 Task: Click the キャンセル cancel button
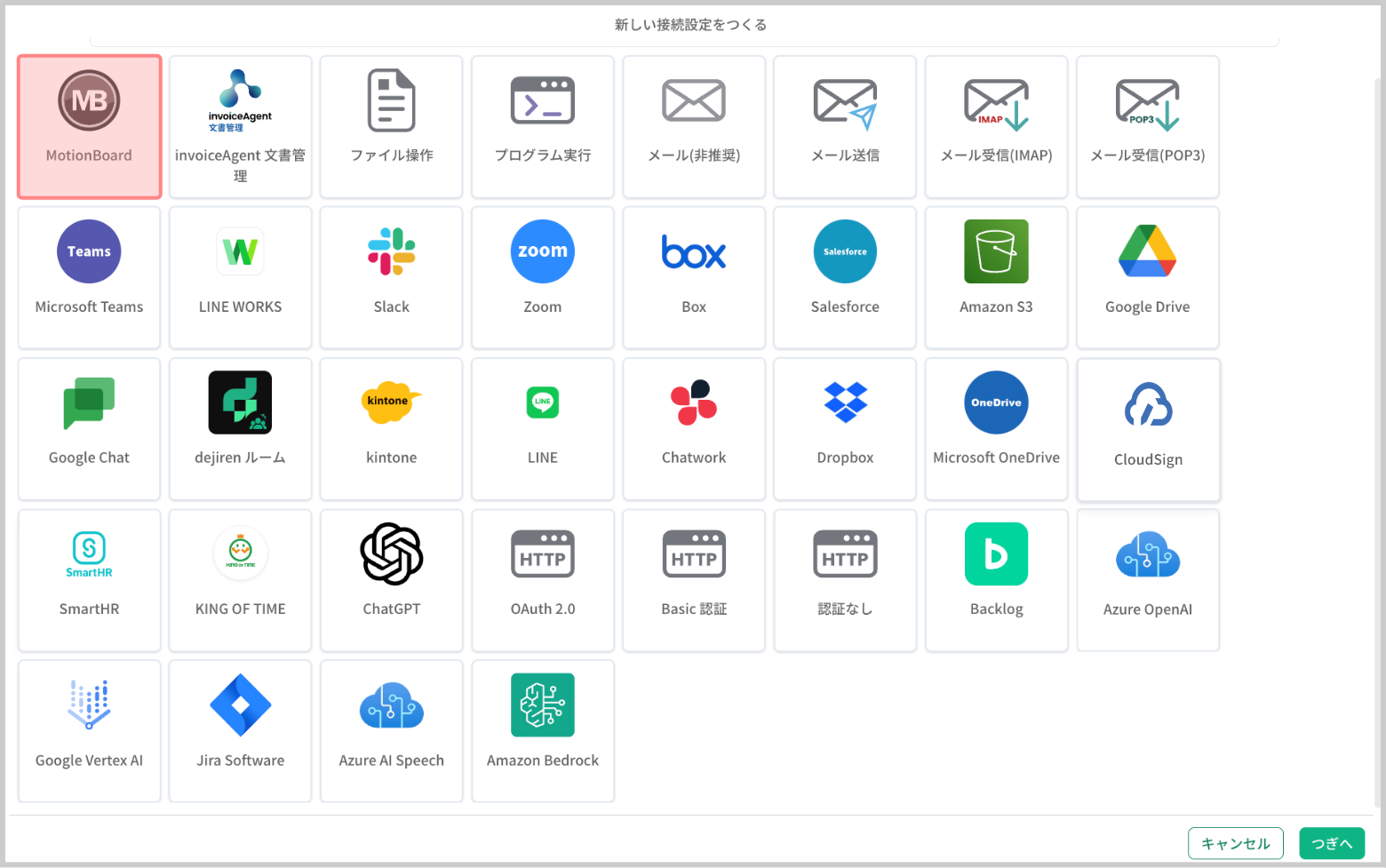1236,843
